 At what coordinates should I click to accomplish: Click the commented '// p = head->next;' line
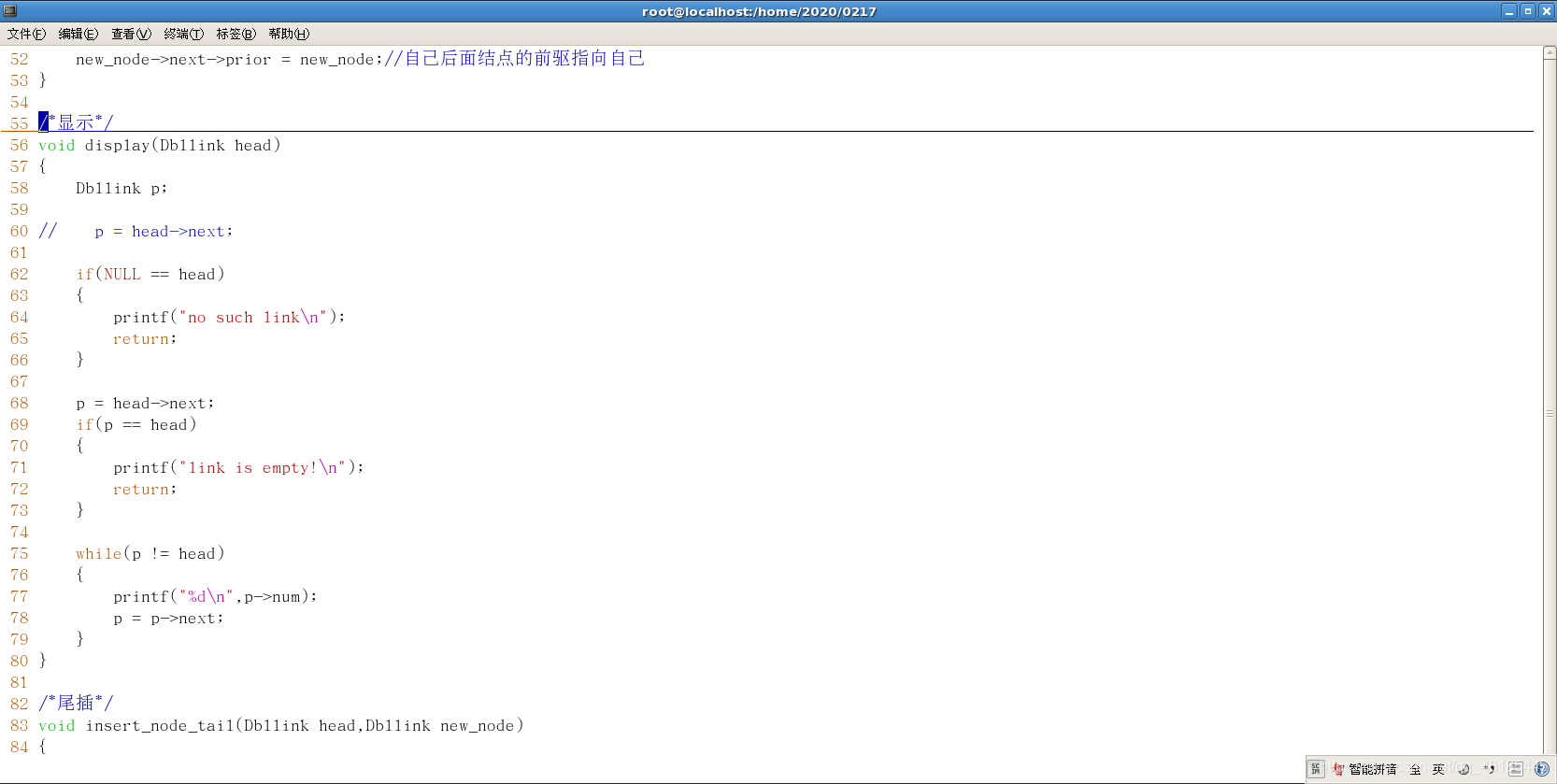point(136,231)
